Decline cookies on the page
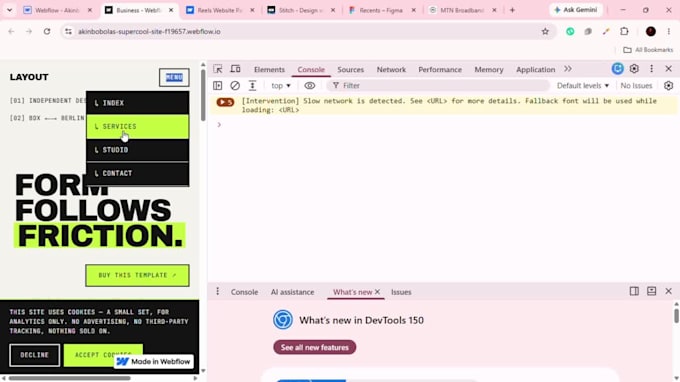The width and height of the screenshot is (680, 382). pos(35,355)
